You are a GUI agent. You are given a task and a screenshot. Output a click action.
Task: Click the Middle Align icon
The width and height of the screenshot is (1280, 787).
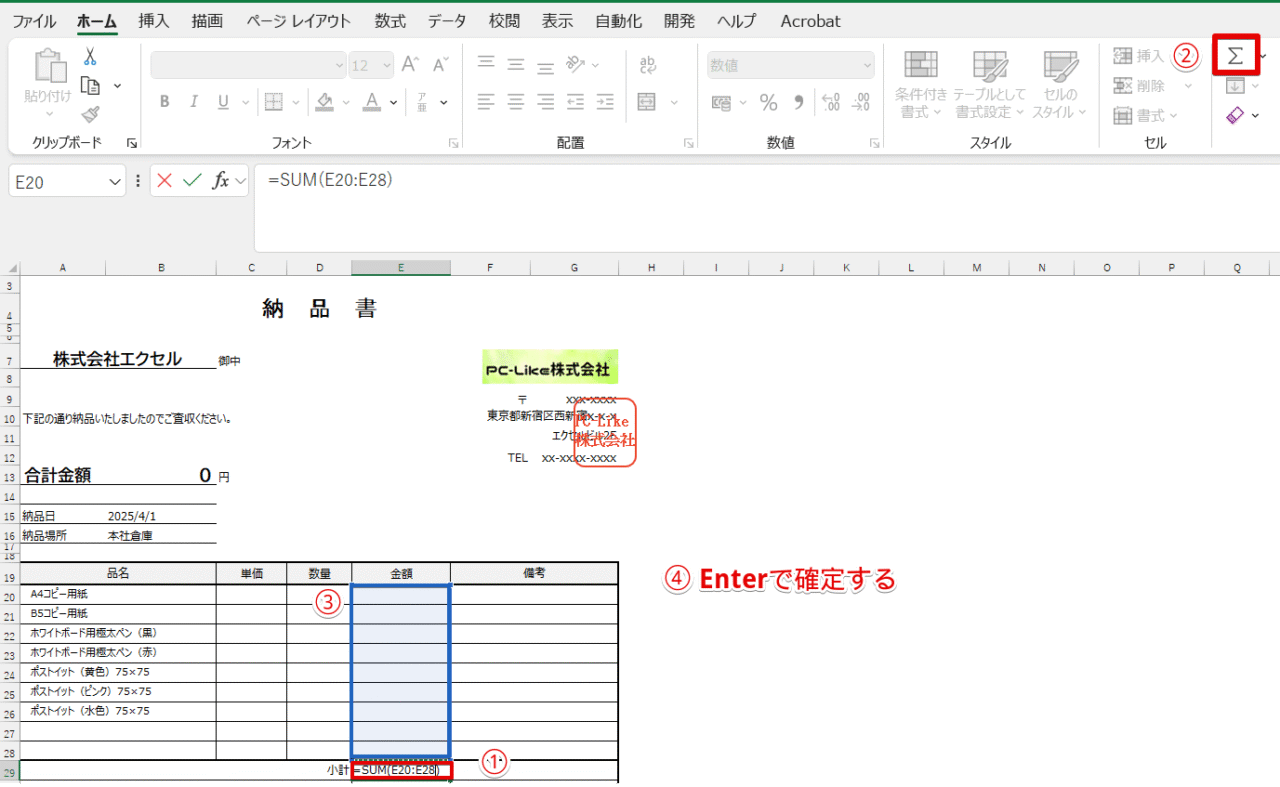click(x=516, y=65)
